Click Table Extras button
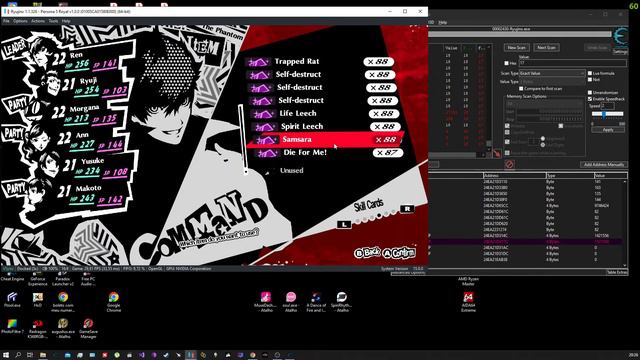The height and width of the screenshot is (360, 640). tap(617, 272)
